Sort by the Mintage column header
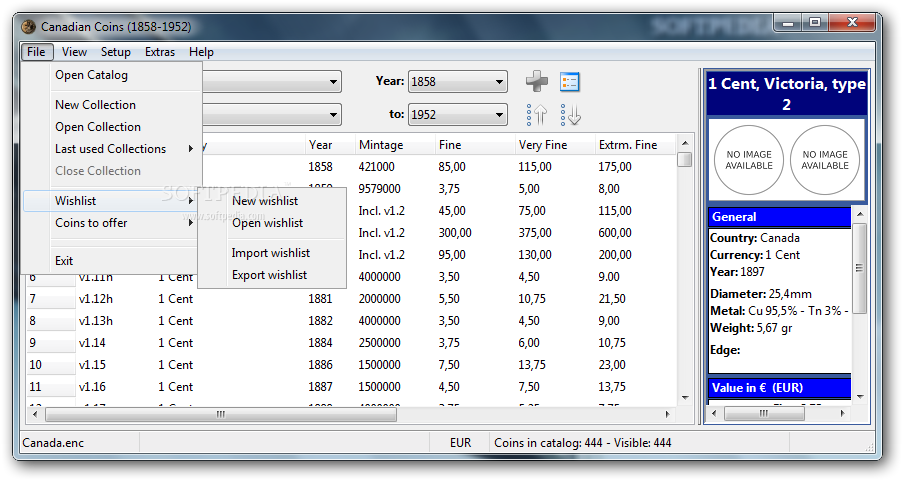 click(395, 145)
